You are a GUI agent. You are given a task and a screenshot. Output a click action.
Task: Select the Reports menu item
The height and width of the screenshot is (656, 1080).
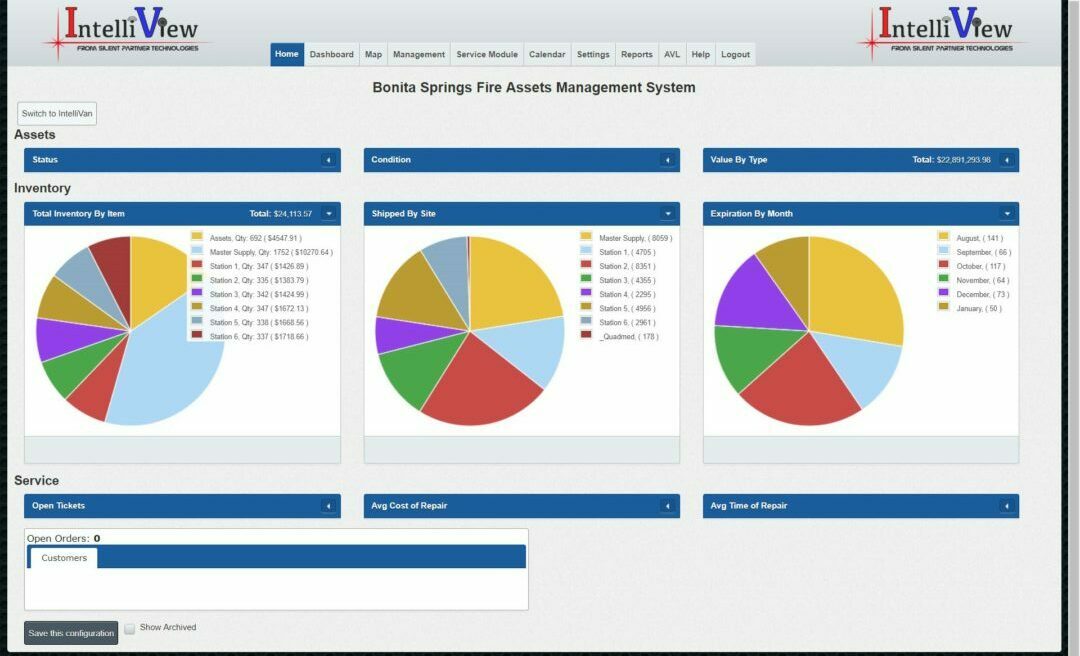636,54
